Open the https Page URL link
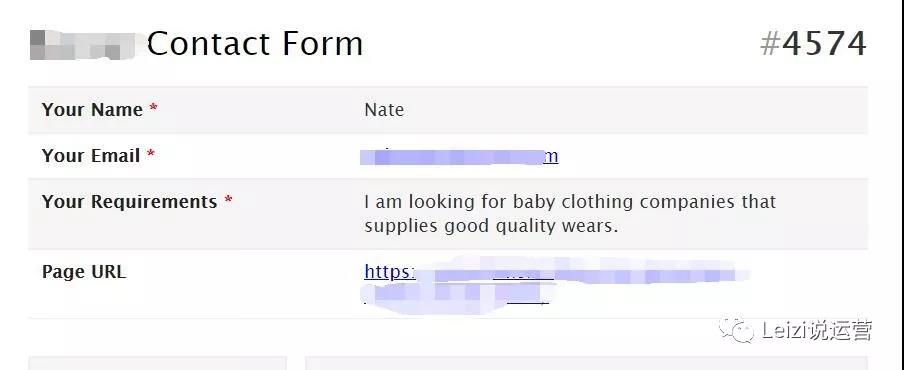This screenshot has height=370, width=904. pos(556,271)
